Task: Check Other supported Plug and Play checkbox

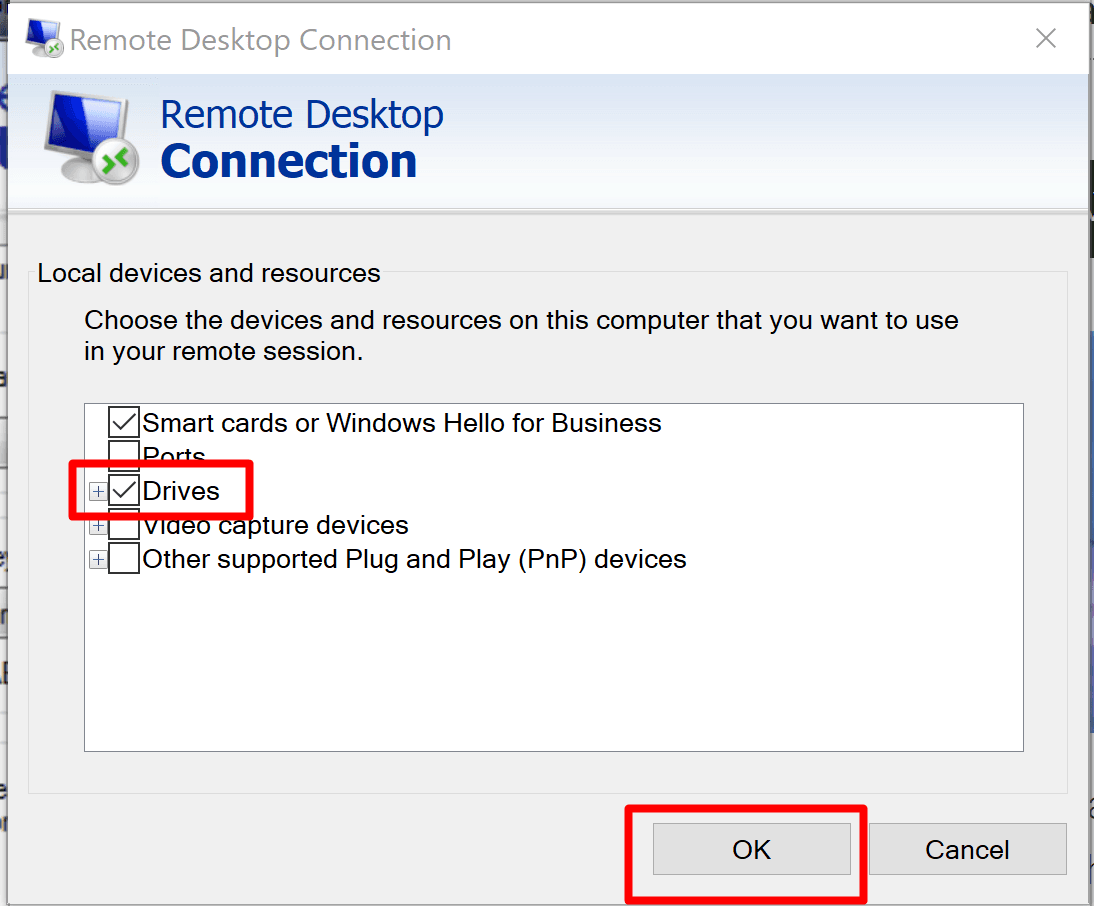Action: pyautogui.click(x=124, y=559)
